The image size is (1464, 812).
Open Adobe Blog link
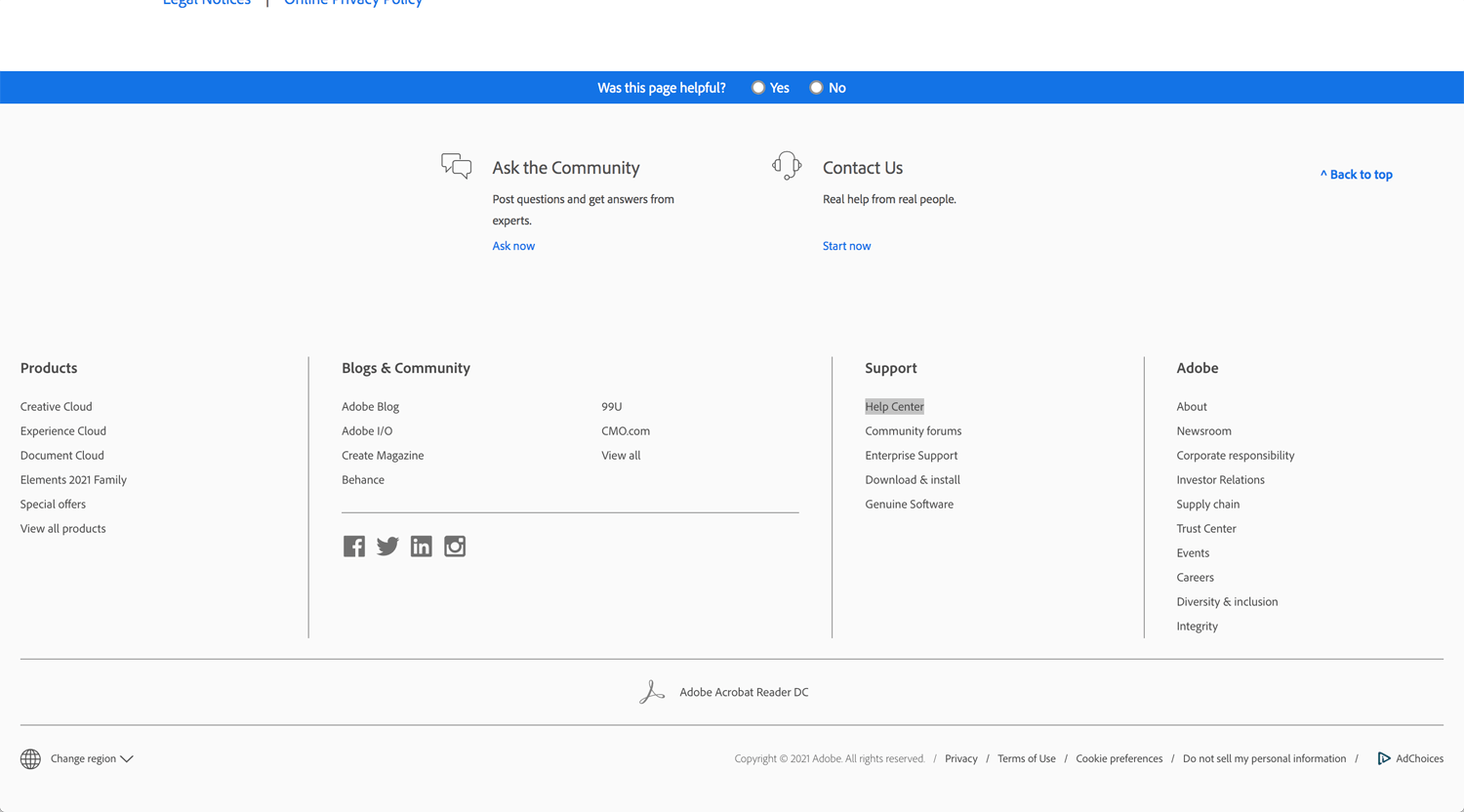click(370, 407)
